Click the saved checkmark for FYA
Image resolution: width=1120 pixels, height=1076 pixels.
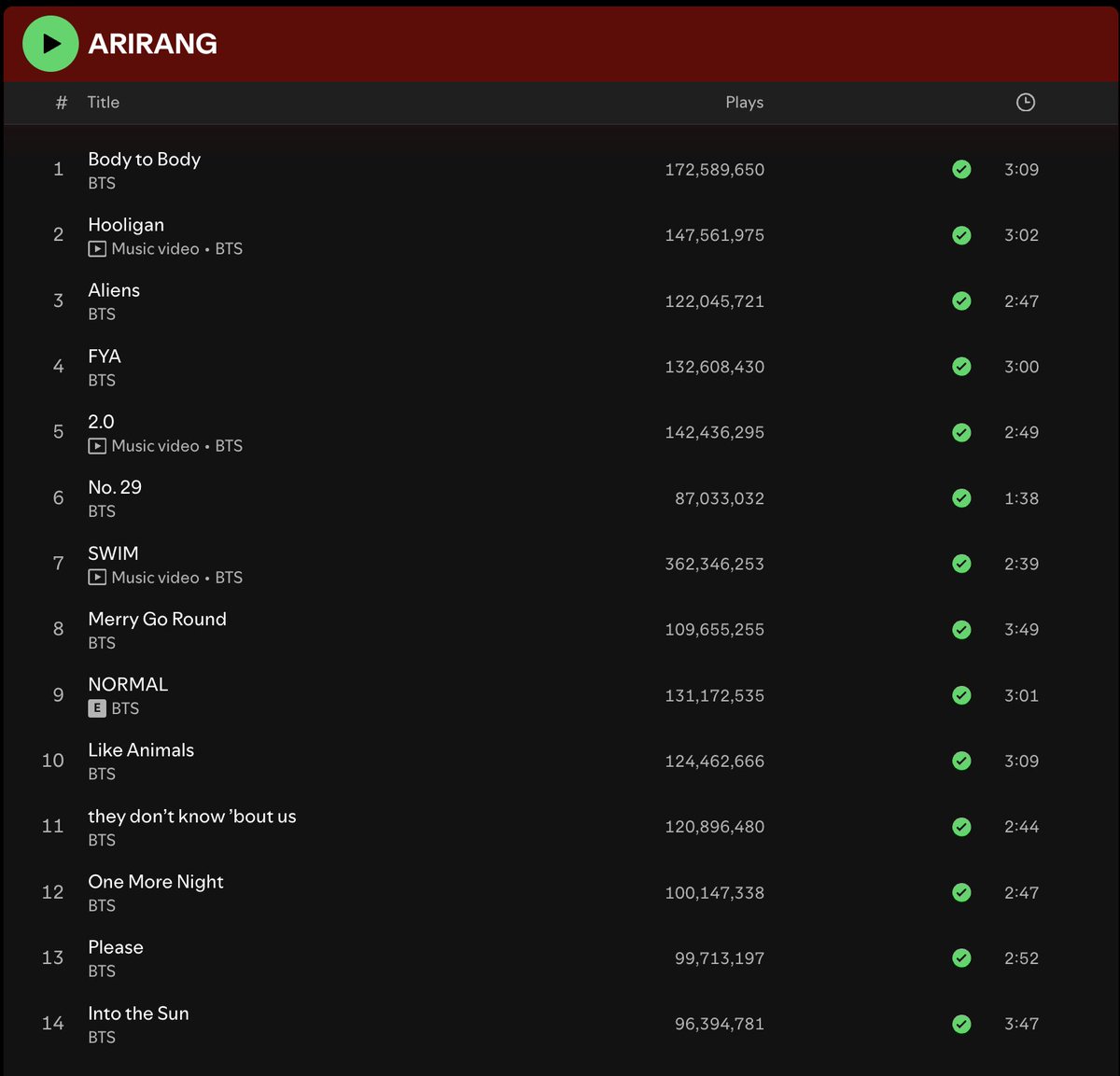coord(961,367)
